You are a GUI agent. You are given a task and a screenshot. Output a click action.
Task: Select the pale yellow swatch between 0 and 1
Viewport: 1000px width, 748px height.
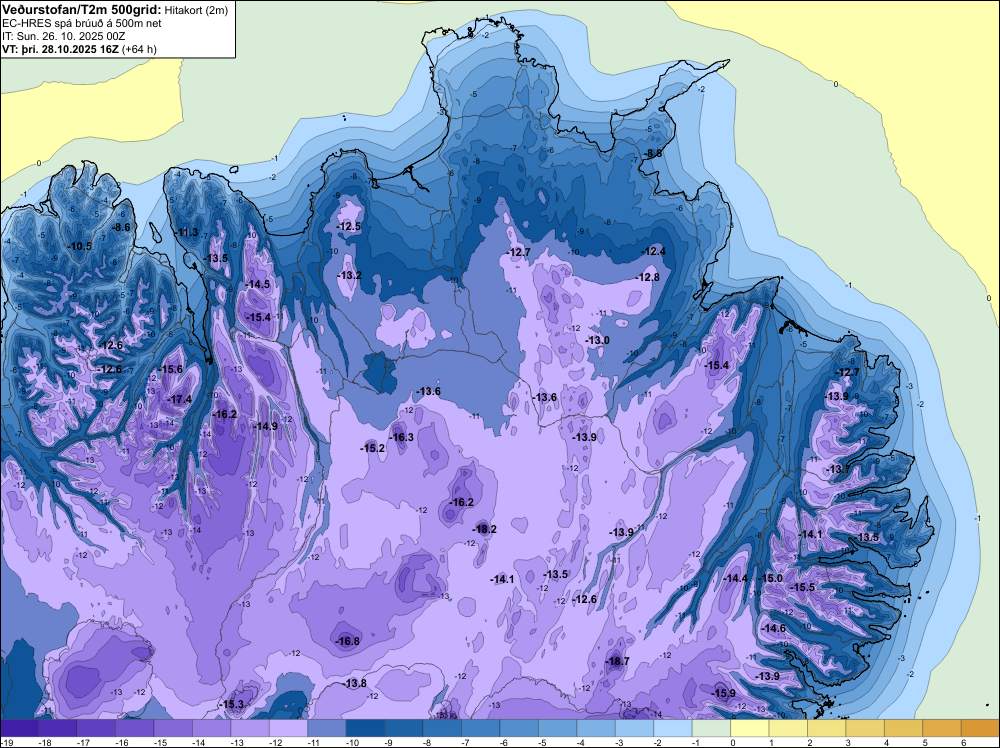point(749,728)
